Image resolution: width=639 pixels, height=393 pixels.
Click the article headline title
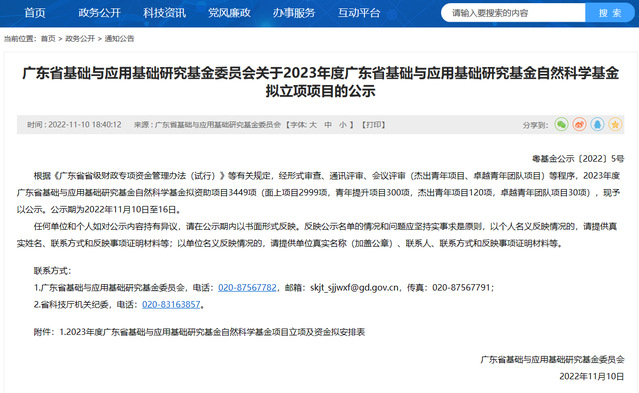tap(320, 82)
